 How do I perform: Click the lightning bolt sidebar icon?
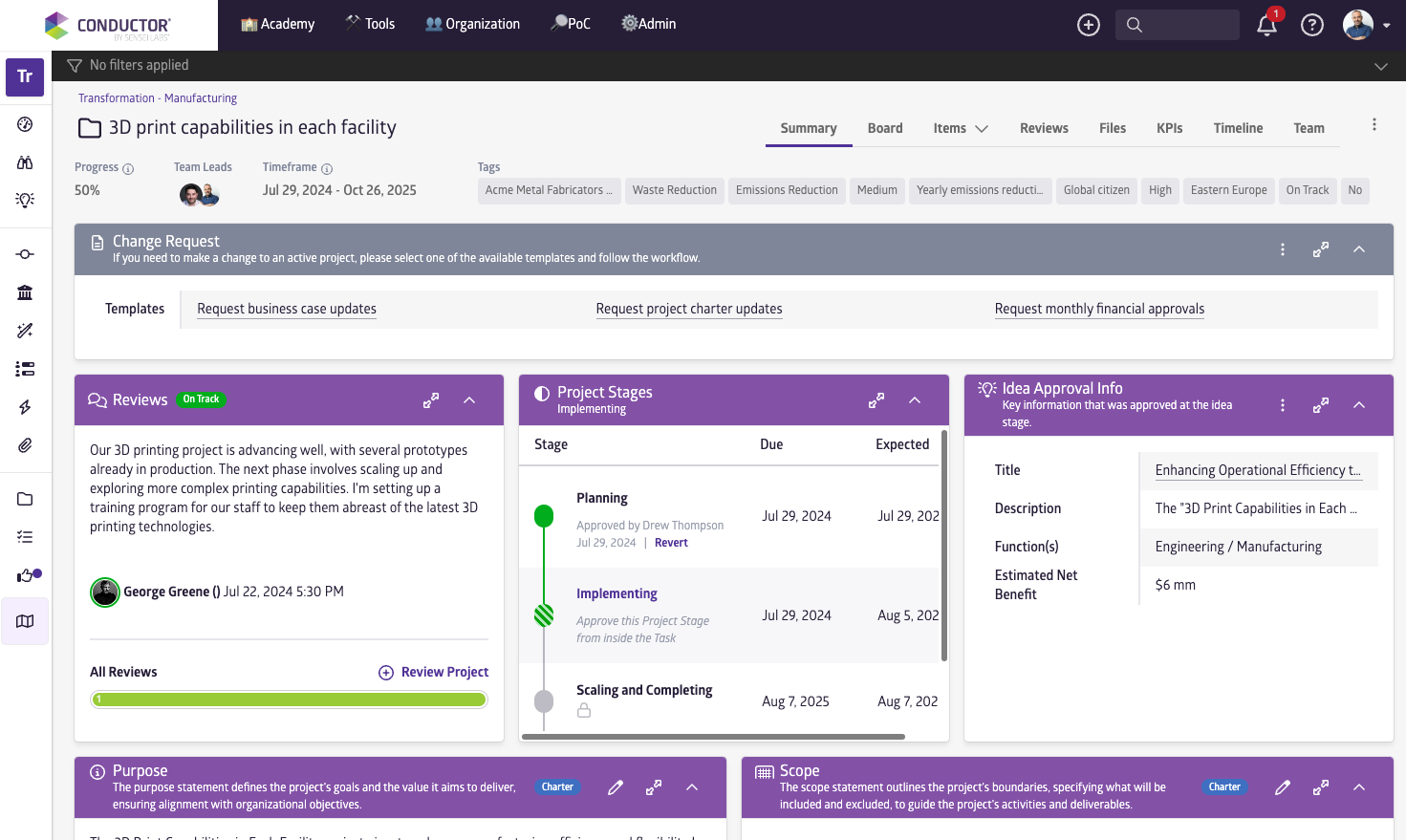pos(25,407)
